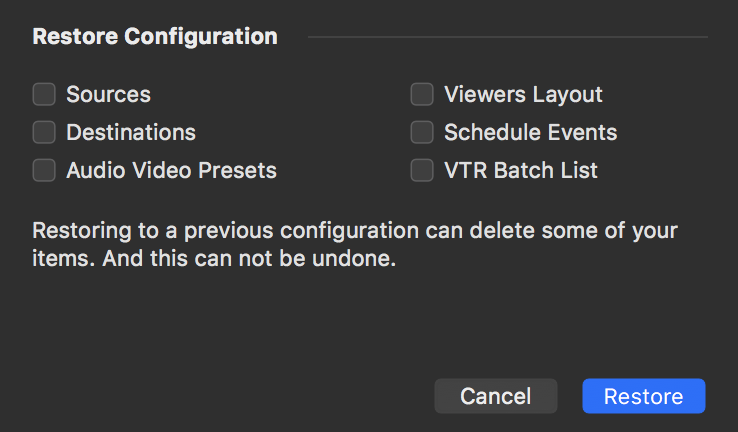
Task: Click the Destinations text label
Action: (131, 132)
